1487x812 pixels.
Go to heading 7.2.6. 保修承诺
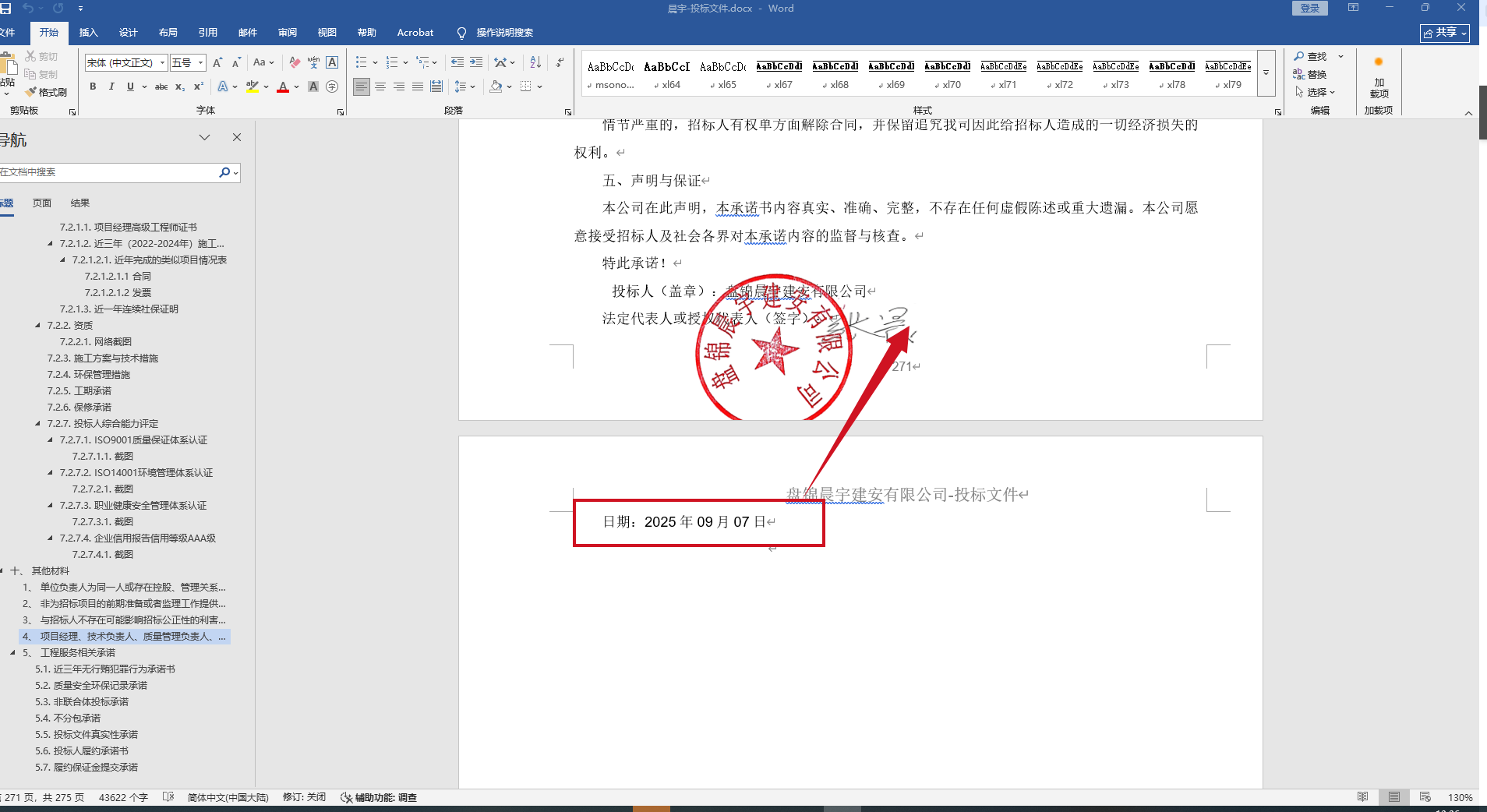(79, 407)
